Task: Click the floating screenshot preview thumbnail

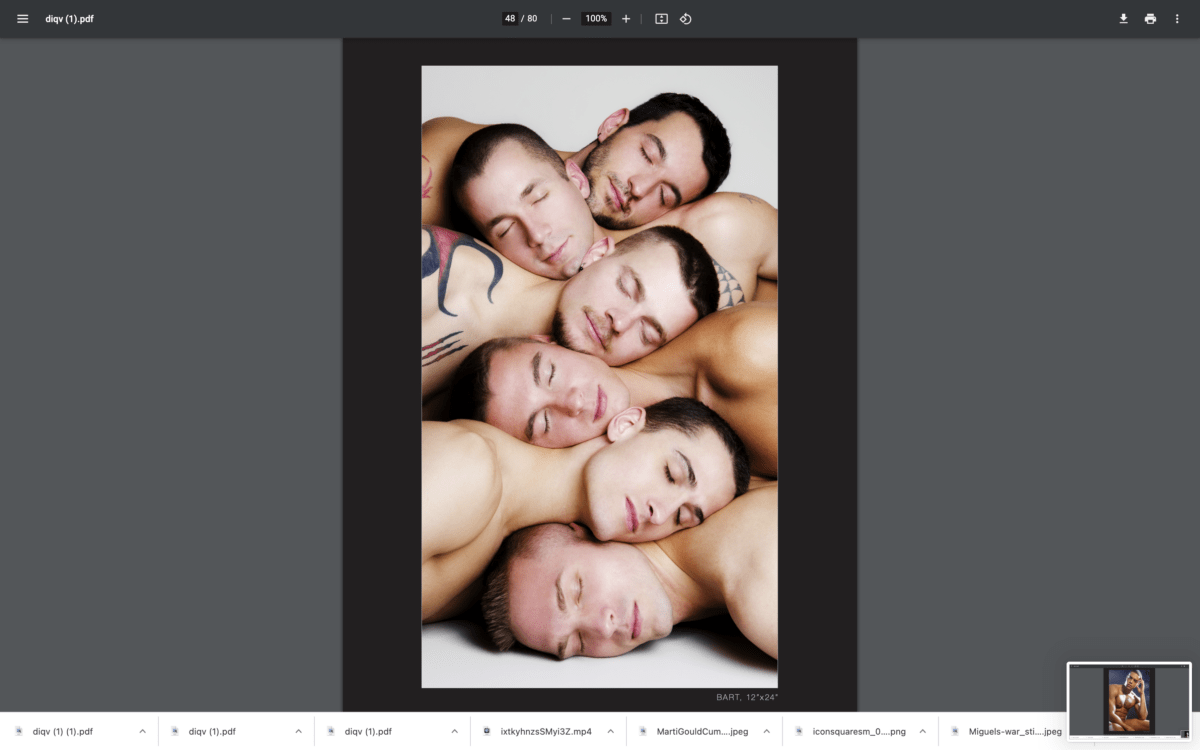Action: click(x=1129, y=701)
